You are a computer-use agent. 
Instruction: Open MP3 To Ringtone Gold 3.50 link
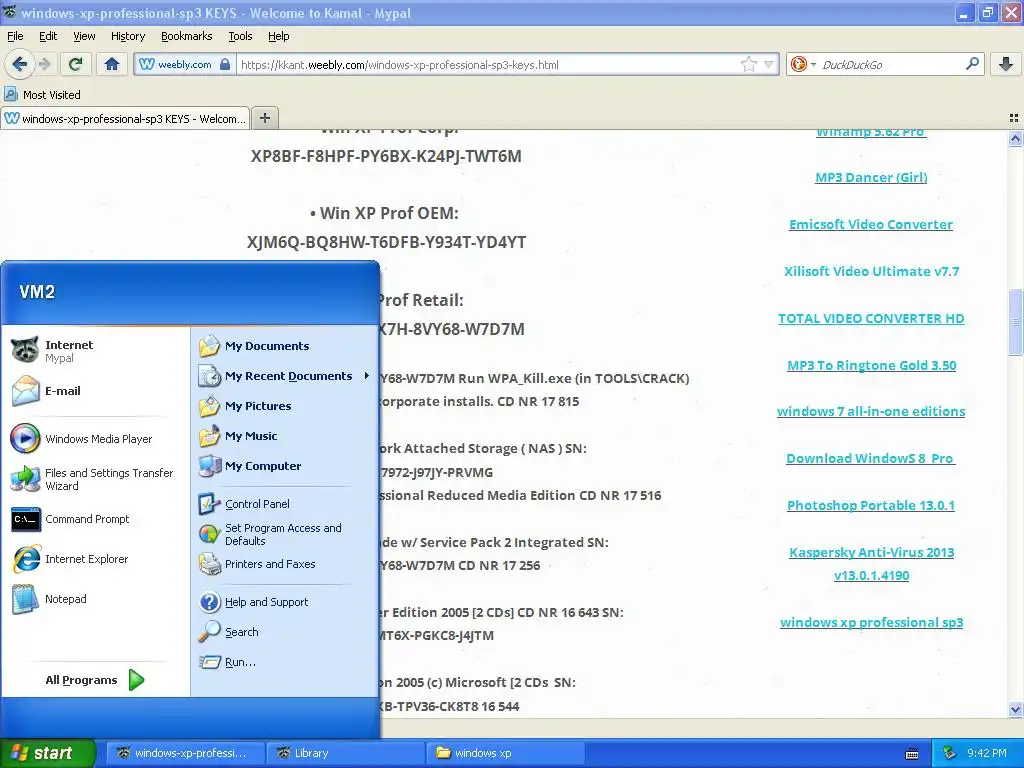871,365
